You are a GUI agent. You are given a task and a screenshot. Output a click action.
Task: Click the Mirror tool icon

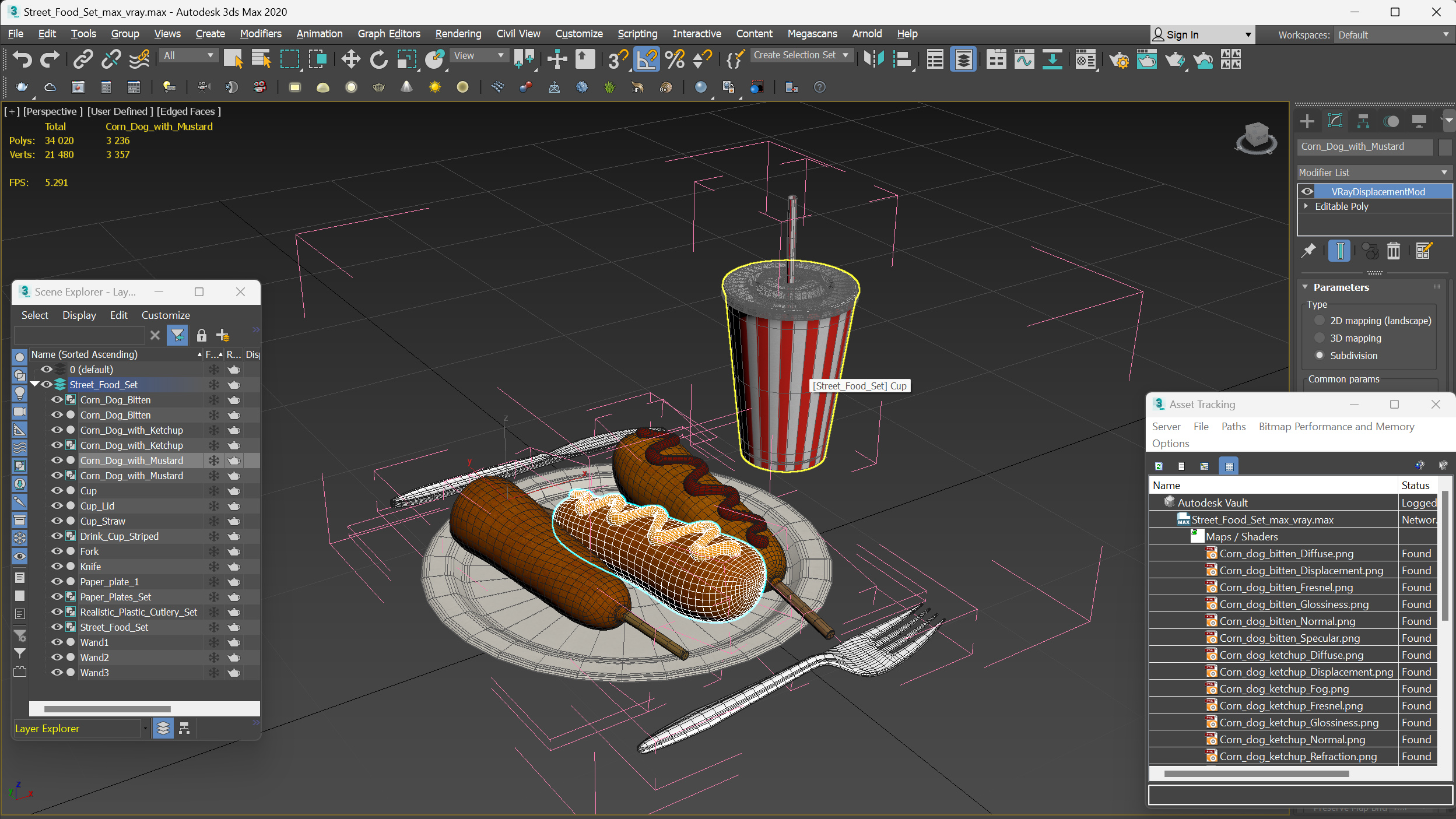coord(873,59)
